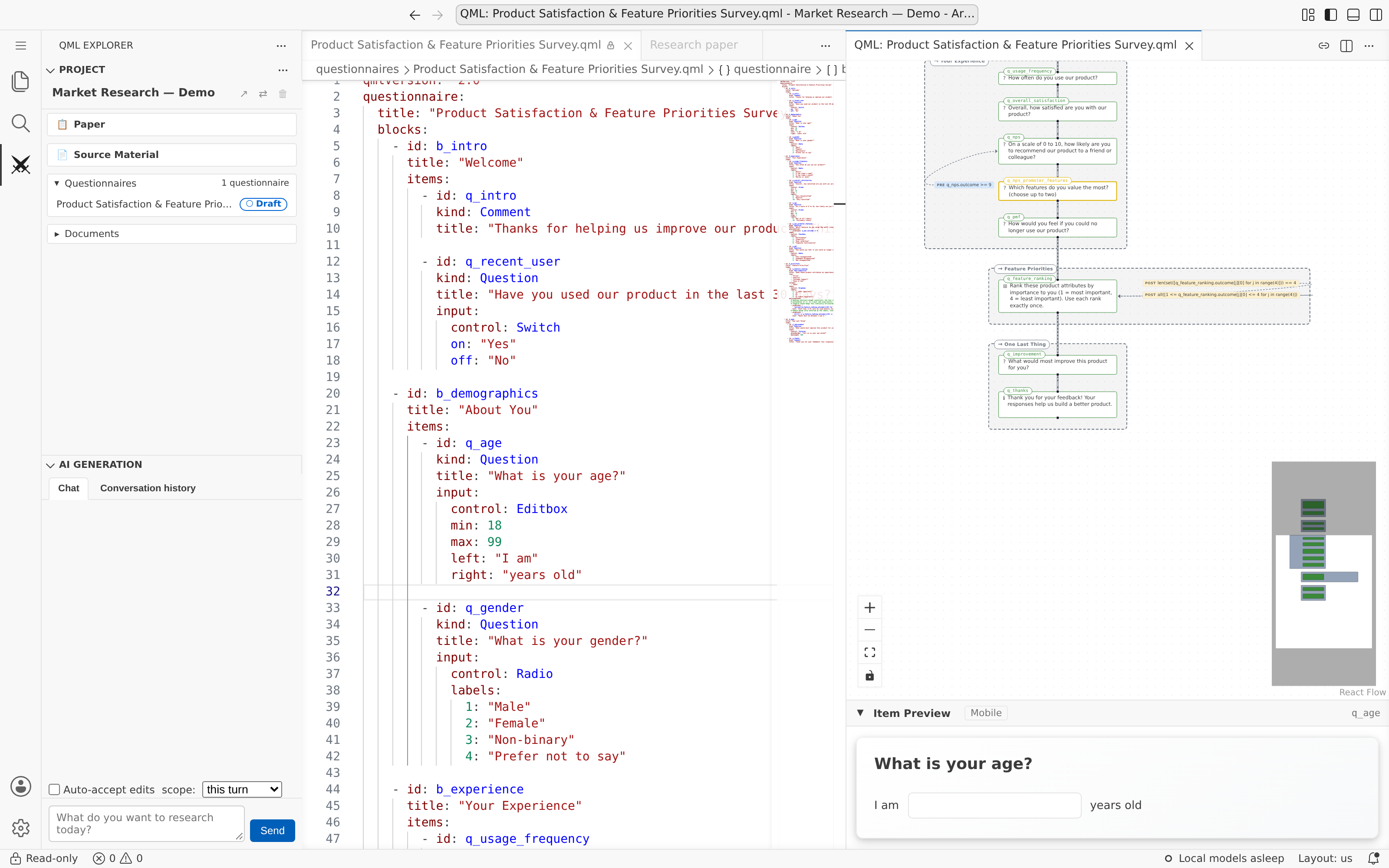Click the research prompt text box

(146, 823)
